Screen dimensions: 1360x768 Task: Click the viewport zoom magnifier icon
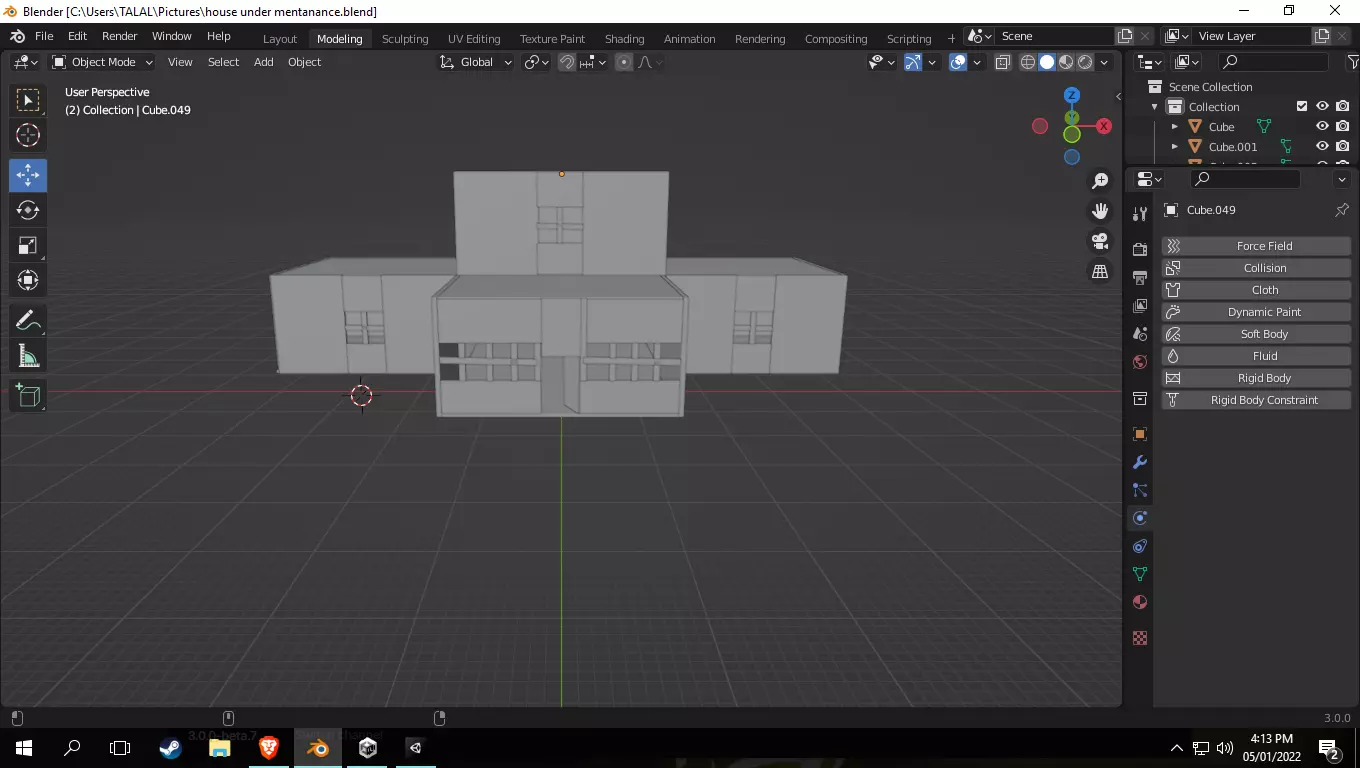click(x=1100, y=180)
